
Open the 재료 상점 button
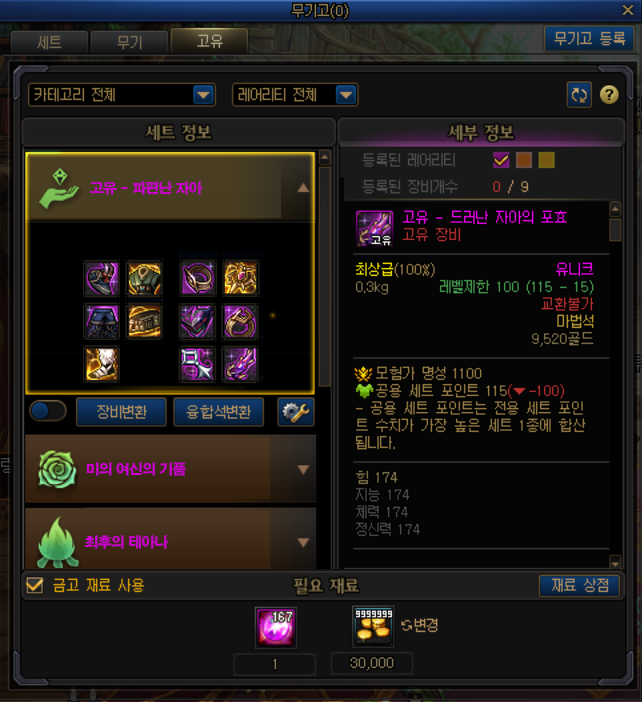(579, 586)
